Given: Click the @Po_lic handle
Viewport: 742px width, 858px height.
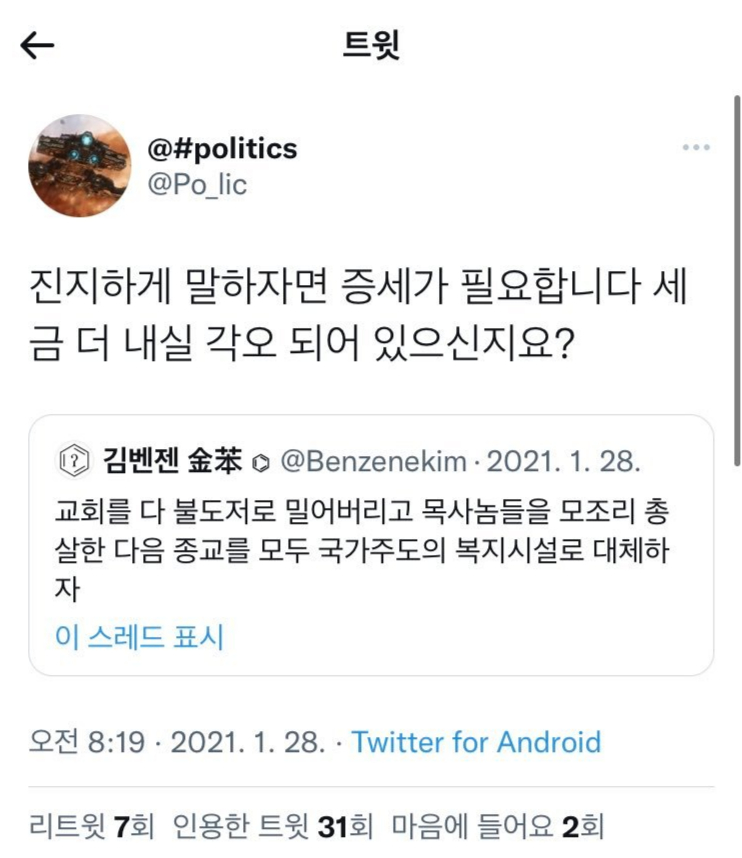Looking at the screenshot, I should (x=197, y=184).
